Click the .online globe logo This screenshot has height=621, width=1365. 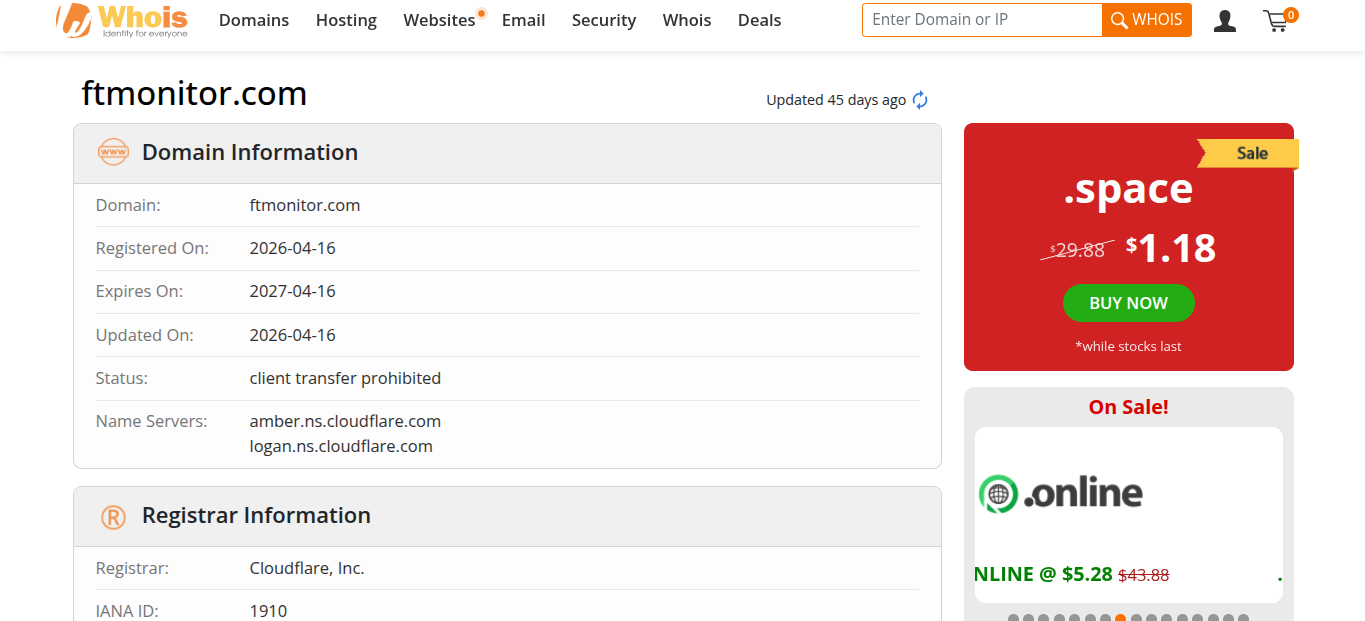pos(998,494)
